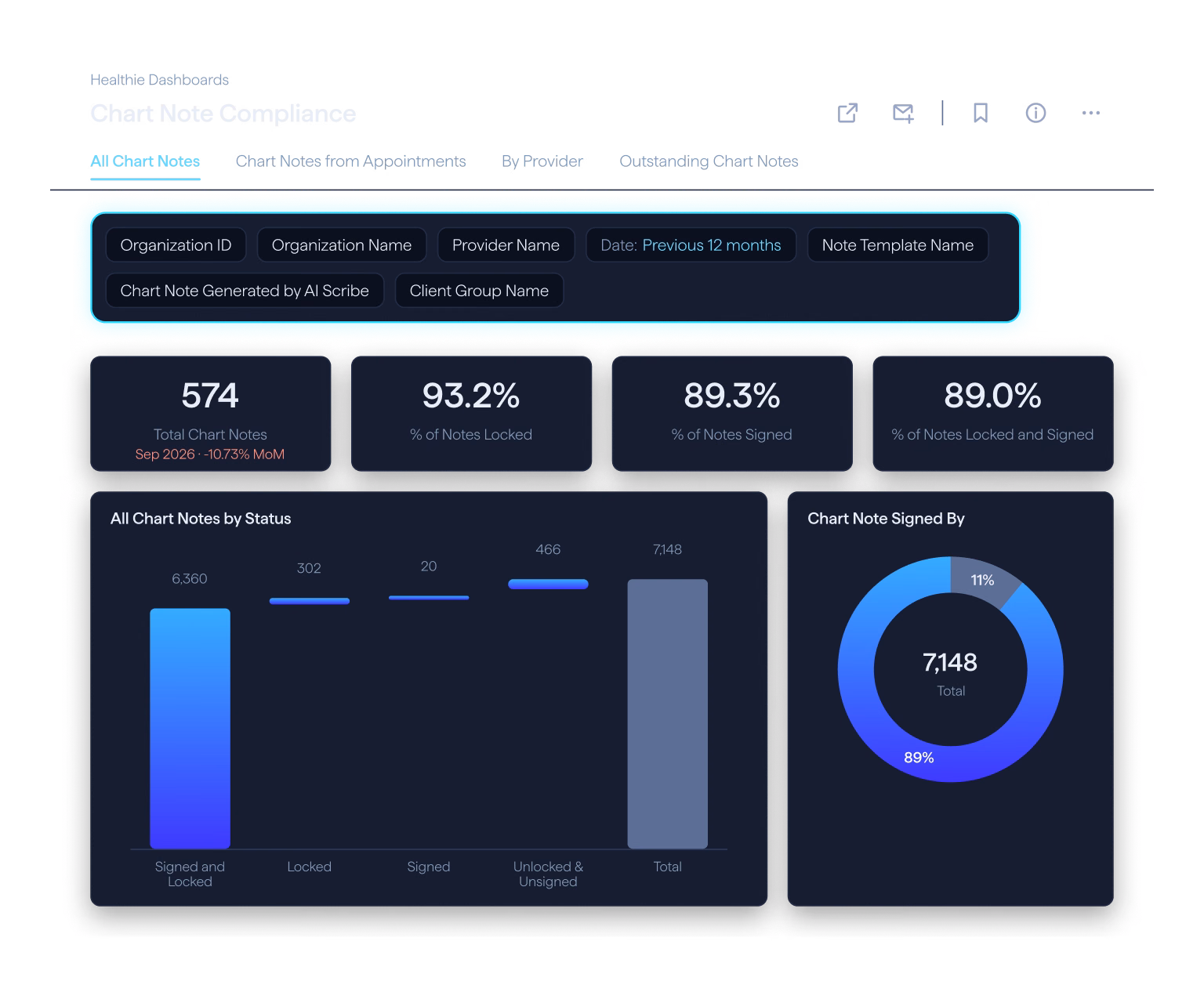Click the 89.3% of Notes Signed card
The width and height of the screenshot is (1204, 981).
(732, 414)
